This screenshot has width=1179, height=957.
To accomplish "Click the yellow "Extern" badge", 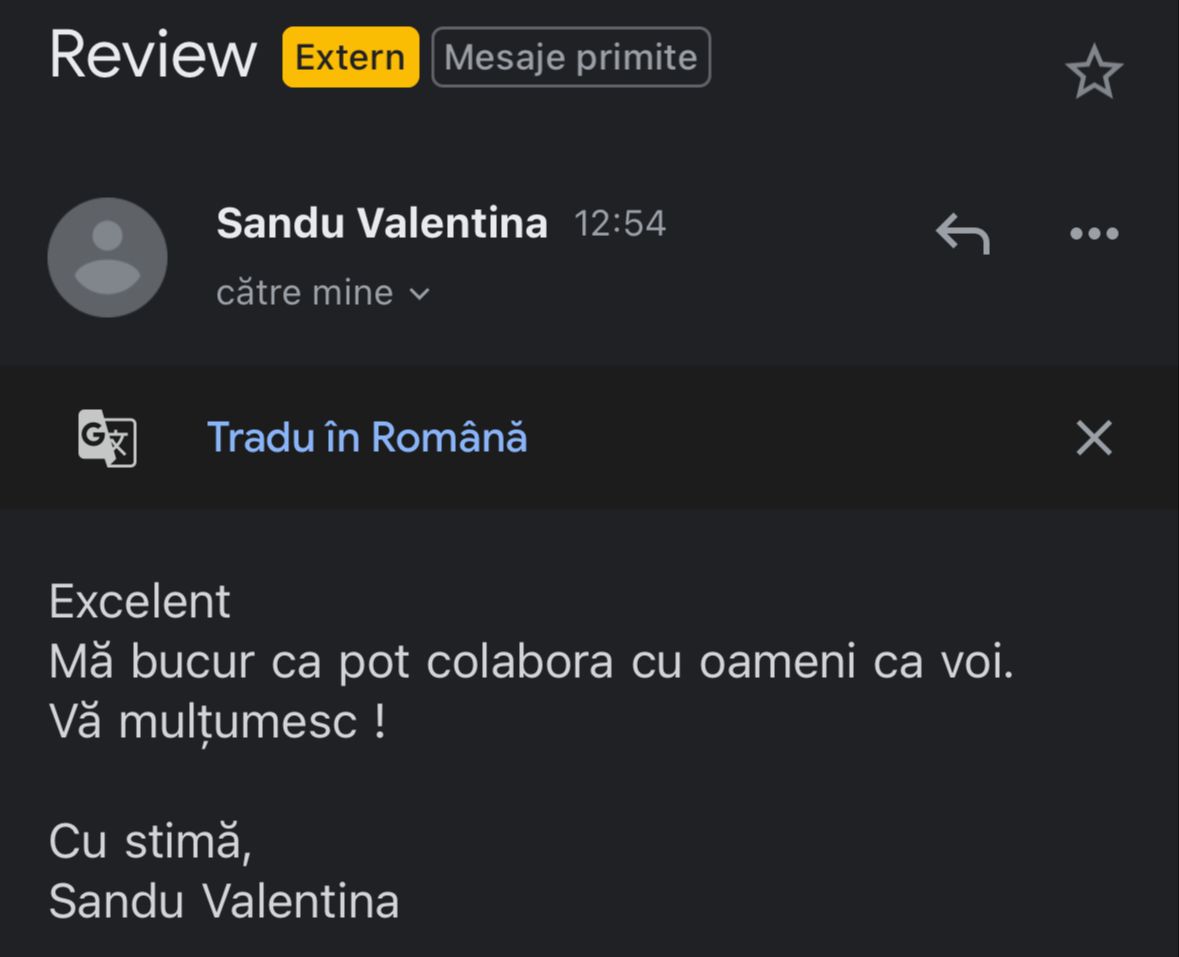I will [x=350, y=57].
